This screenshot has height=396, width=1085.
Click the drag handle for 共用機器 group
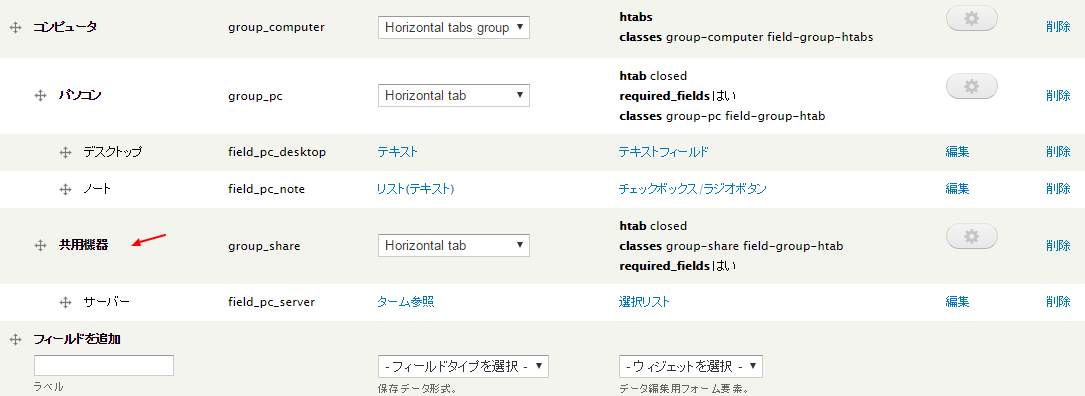pos(40,245)
